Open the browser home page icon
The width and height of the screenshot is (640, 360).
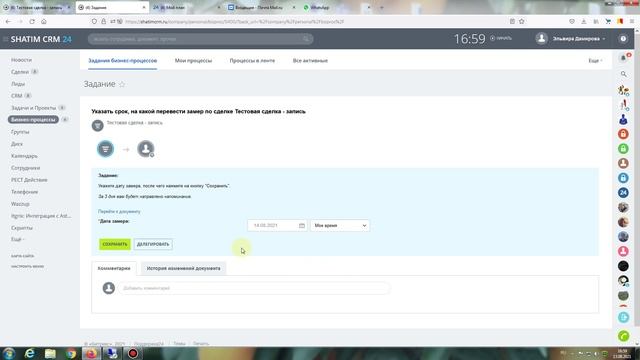tap(44, 21)
